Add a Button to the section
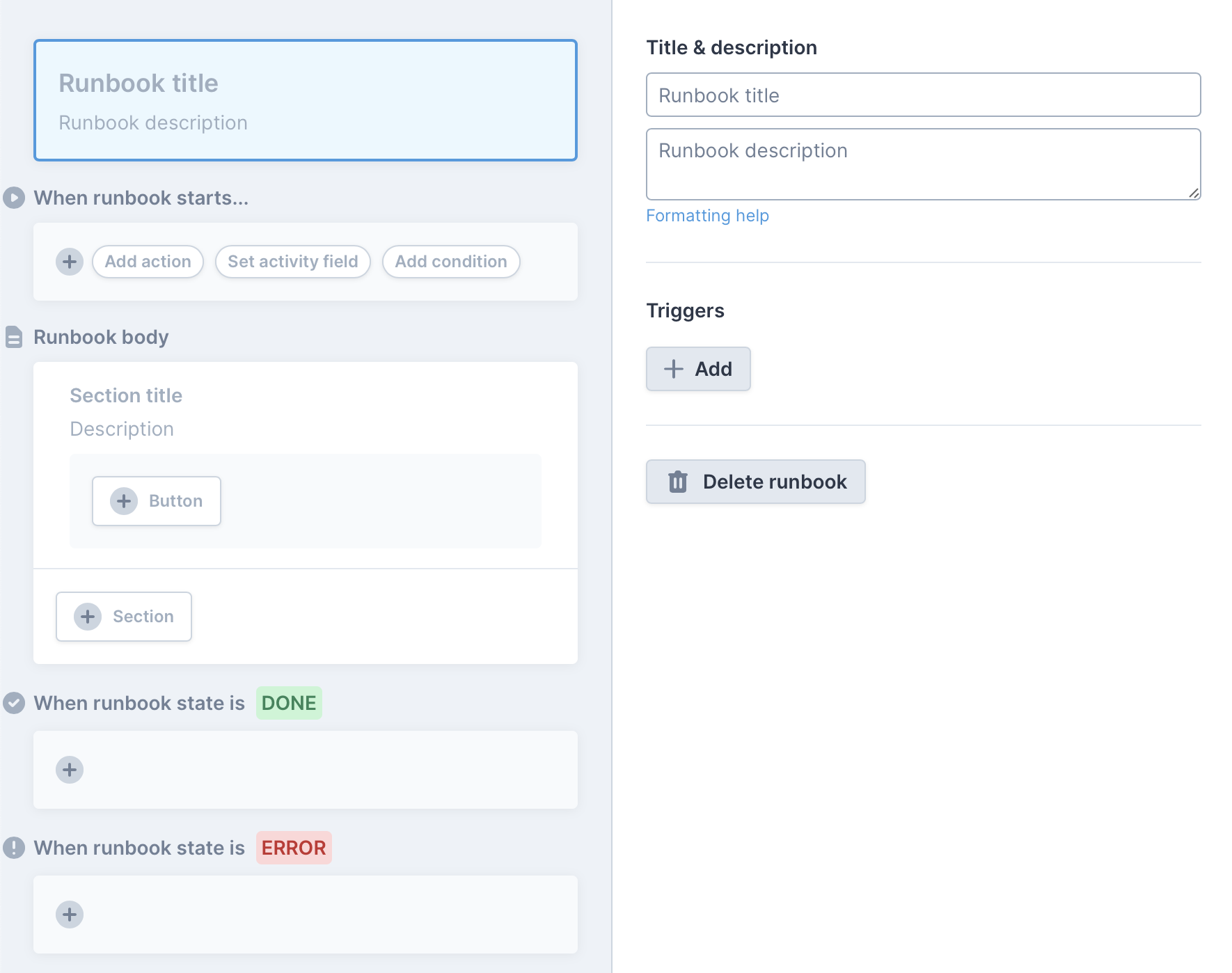The image size is (1232, 973). [x=157, y=501]
